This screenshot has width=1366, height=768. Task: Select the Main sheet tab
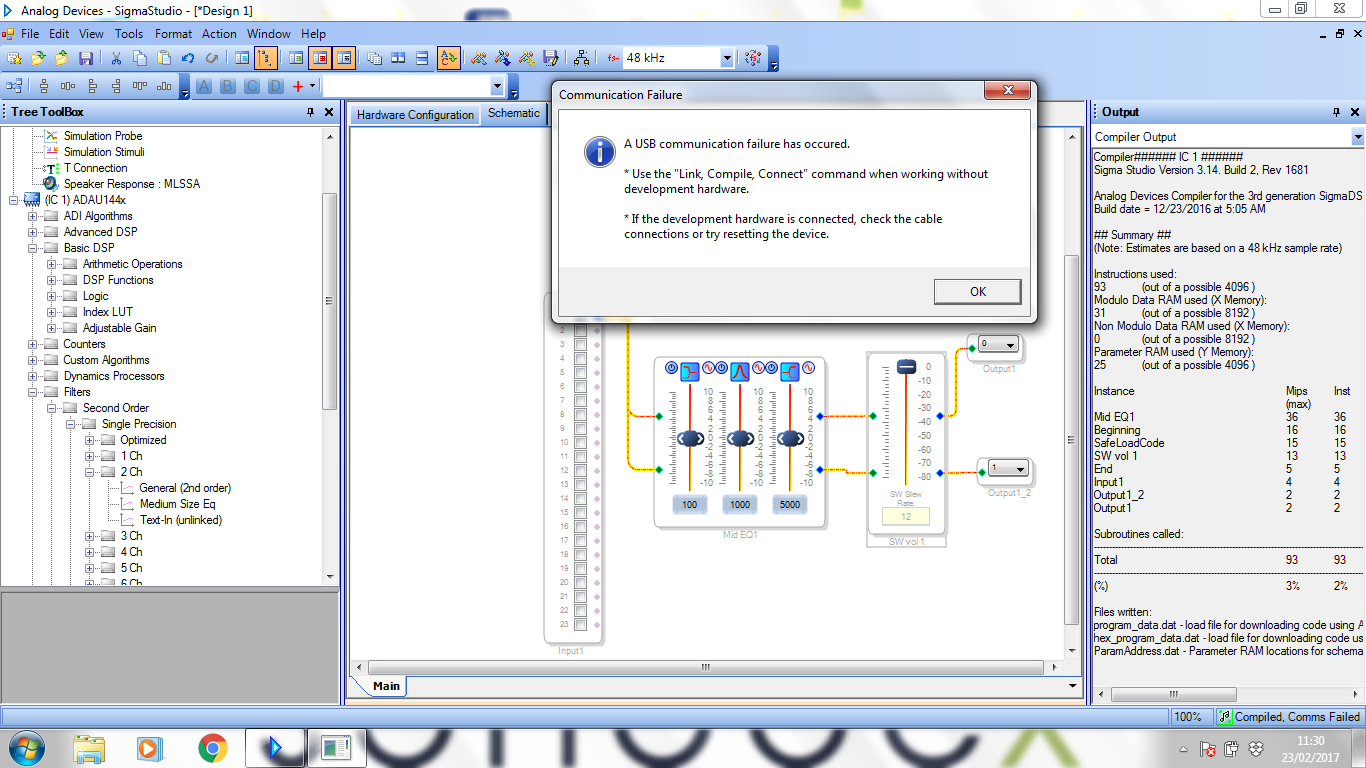386,686
